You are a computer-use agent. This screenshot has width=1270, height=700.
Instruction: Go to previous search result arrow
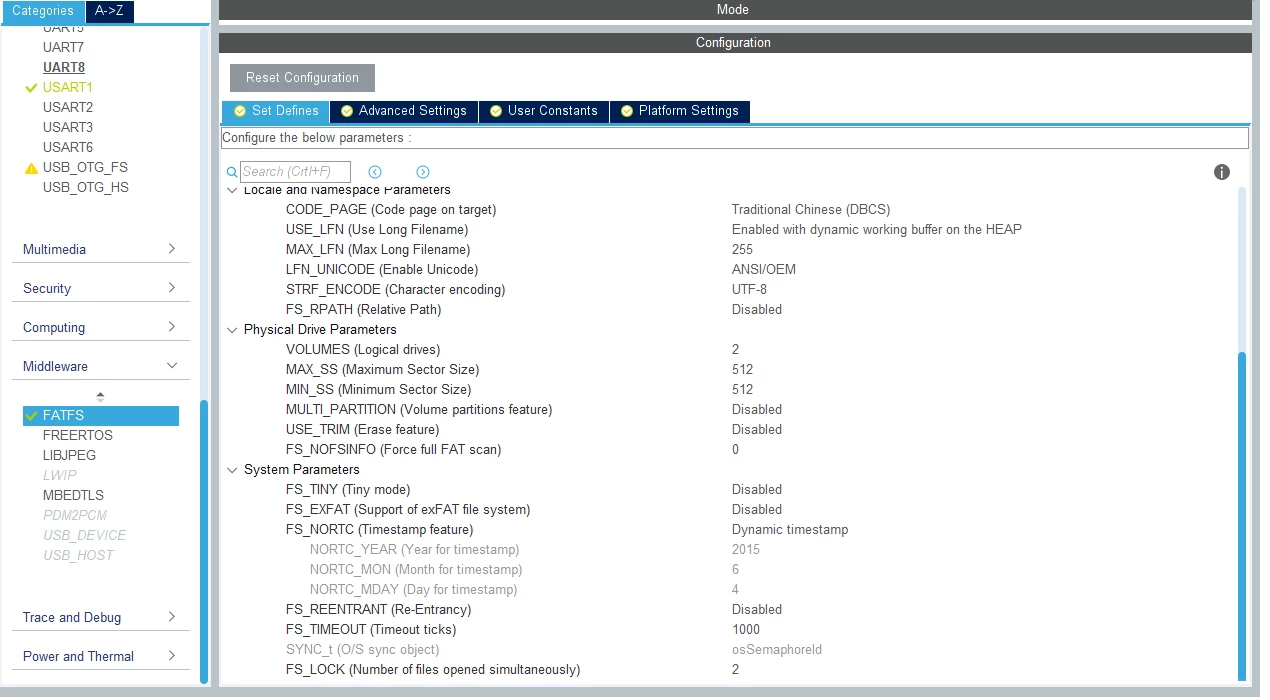(375, 172)
